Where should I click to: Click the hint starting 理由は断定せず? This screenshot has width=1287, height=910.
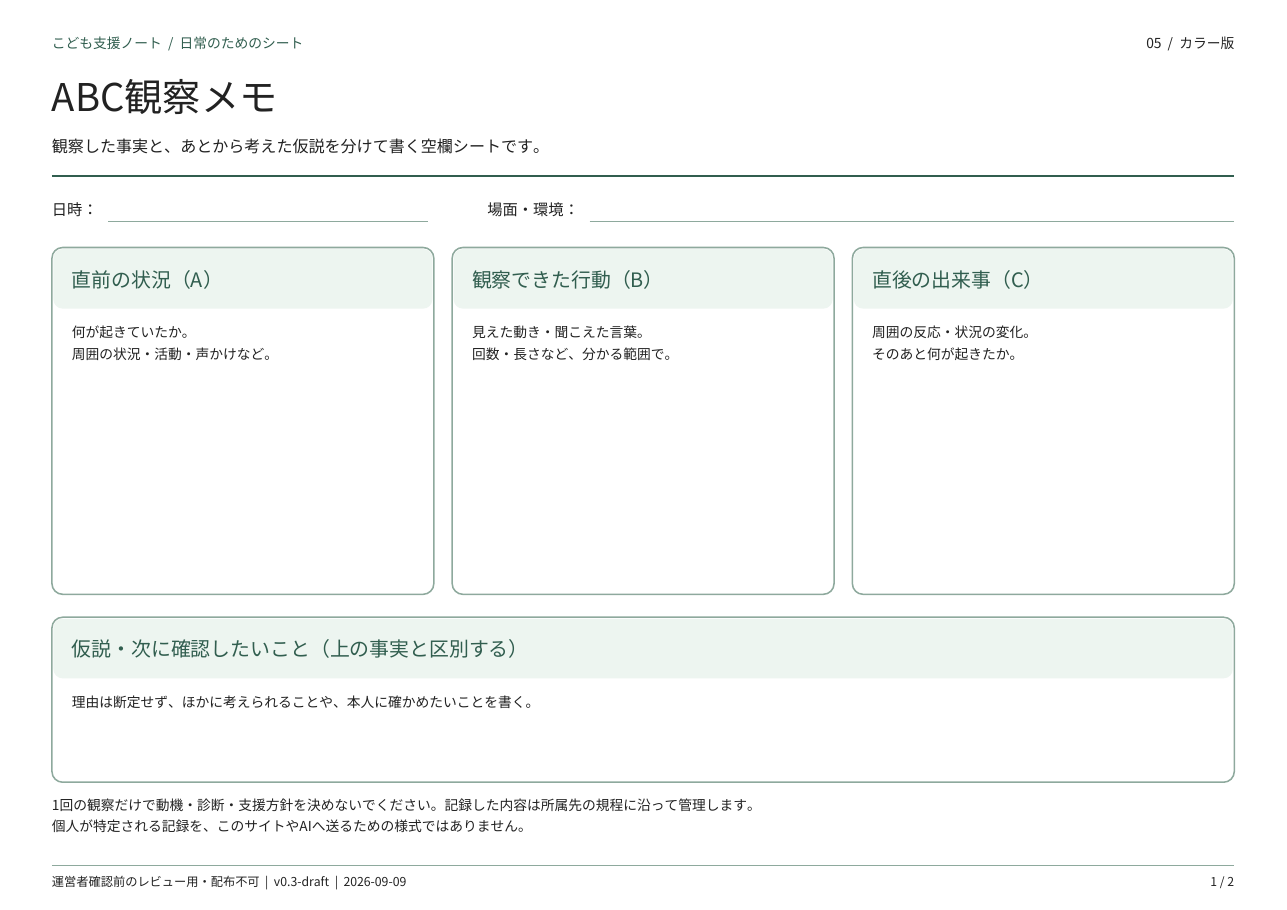click(305, 702)
